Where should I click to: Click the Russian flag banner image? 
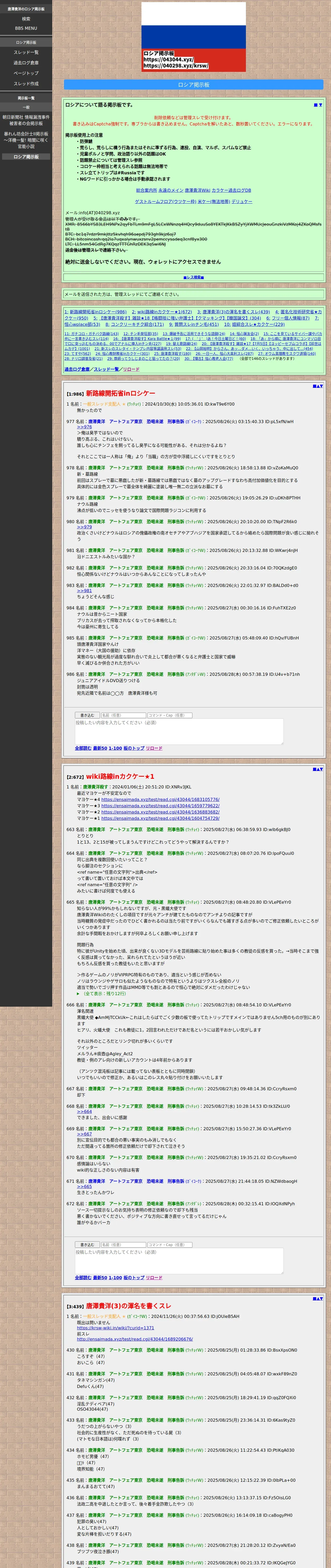193,37
